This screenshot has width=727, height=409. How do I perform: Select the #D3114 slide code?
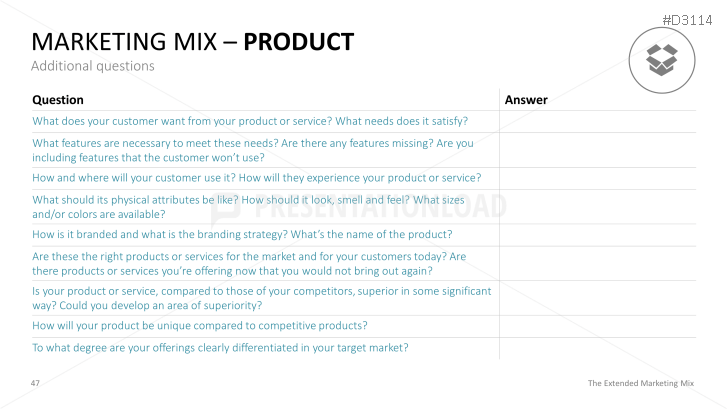(x=689, y=20)
